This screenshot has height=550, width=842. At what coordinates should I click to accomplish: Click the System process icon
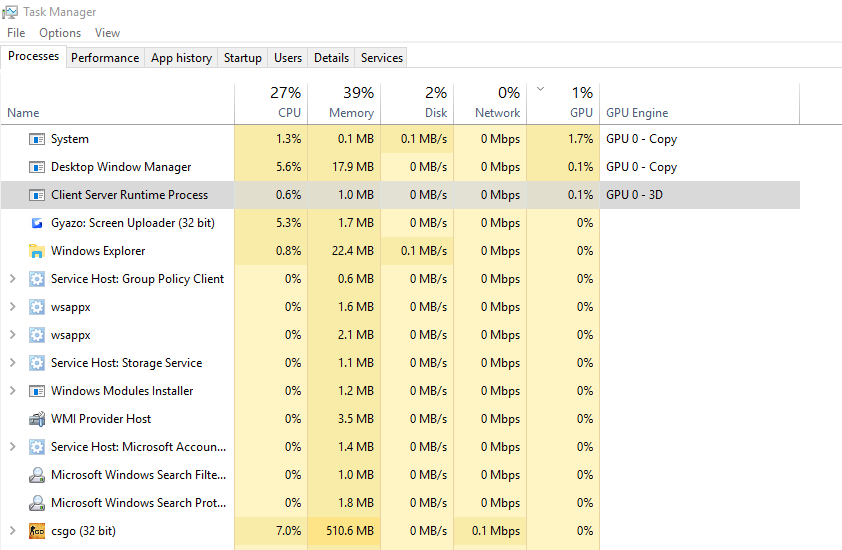coord(37,139)
